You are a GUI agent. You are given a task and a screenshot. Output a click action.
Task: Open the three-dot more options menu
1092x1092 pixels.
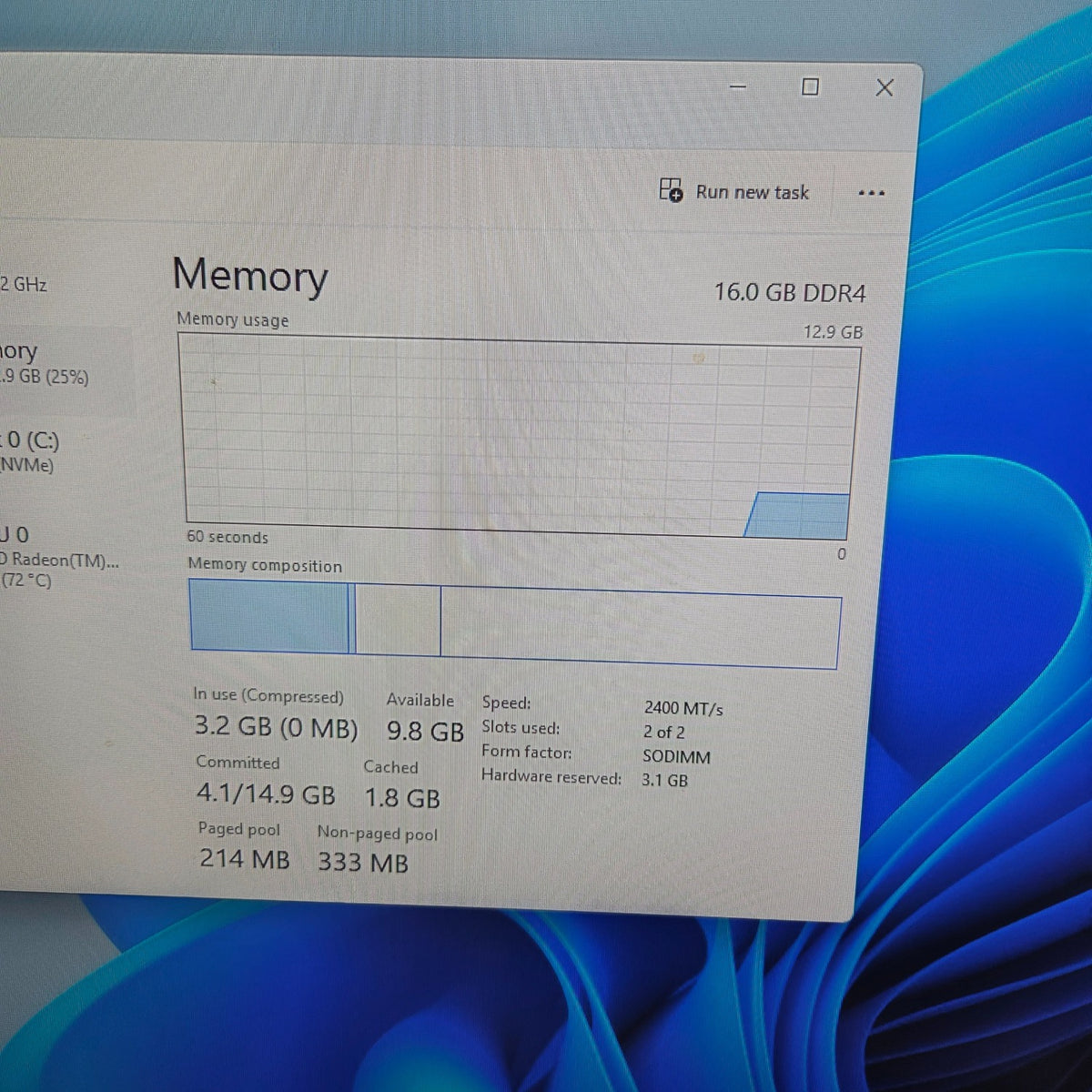point(872,193)
